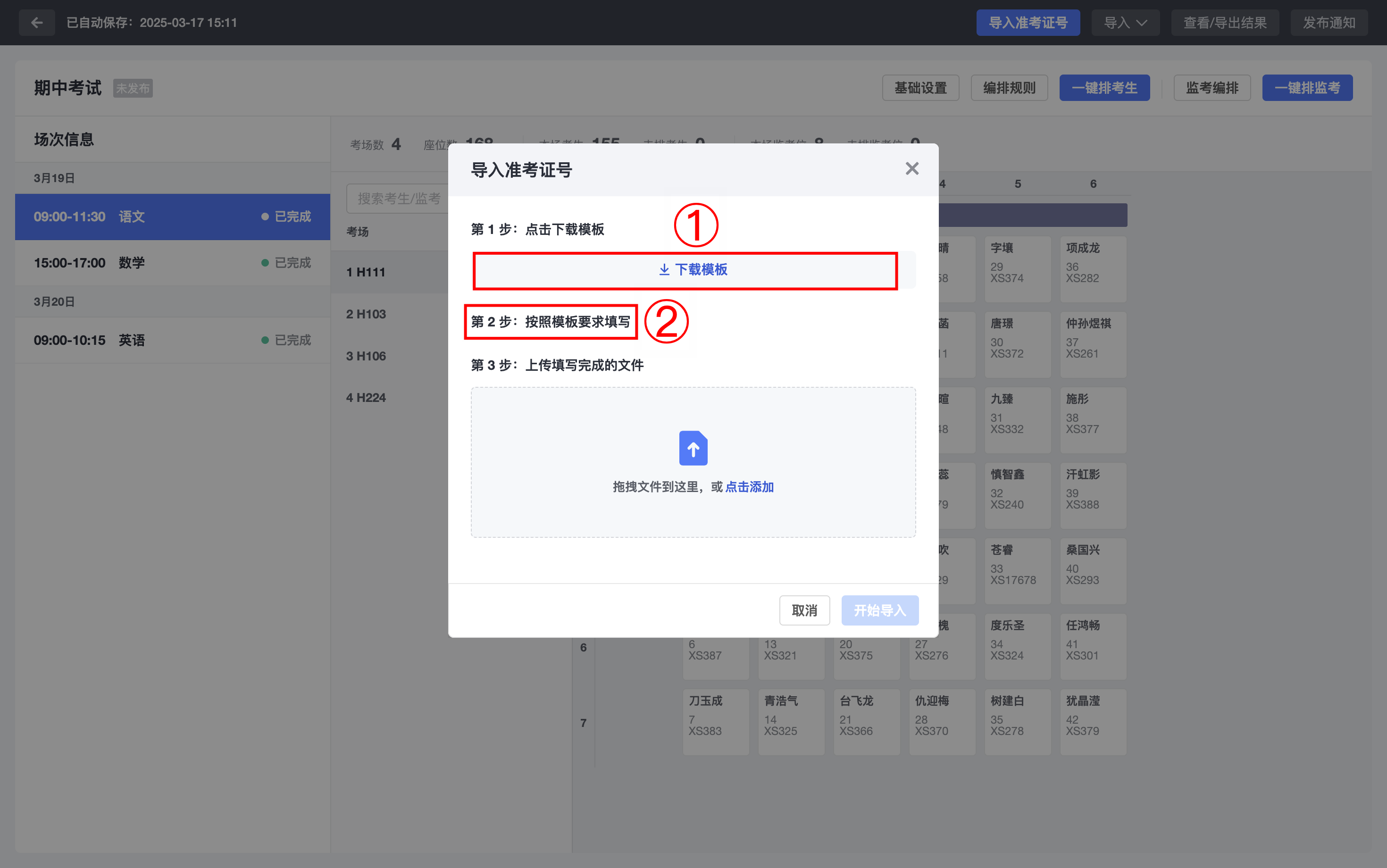The width and height of the screenshot is (1387, 868).
Task: Click the 开始导入 button
Action: 879,610
